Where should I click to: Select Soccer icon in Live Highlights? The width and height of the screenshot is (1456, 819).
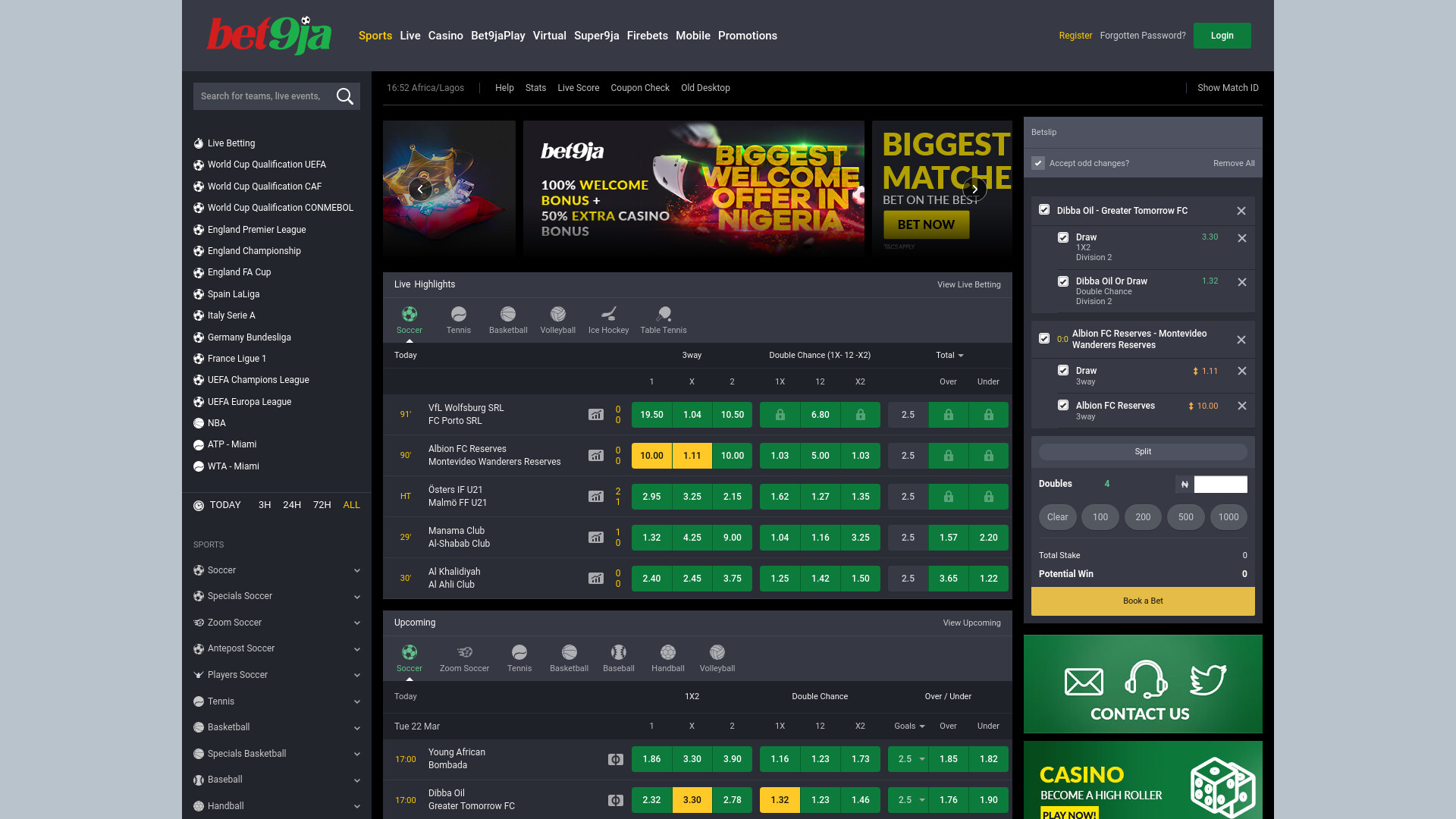(x=409, y=314)
